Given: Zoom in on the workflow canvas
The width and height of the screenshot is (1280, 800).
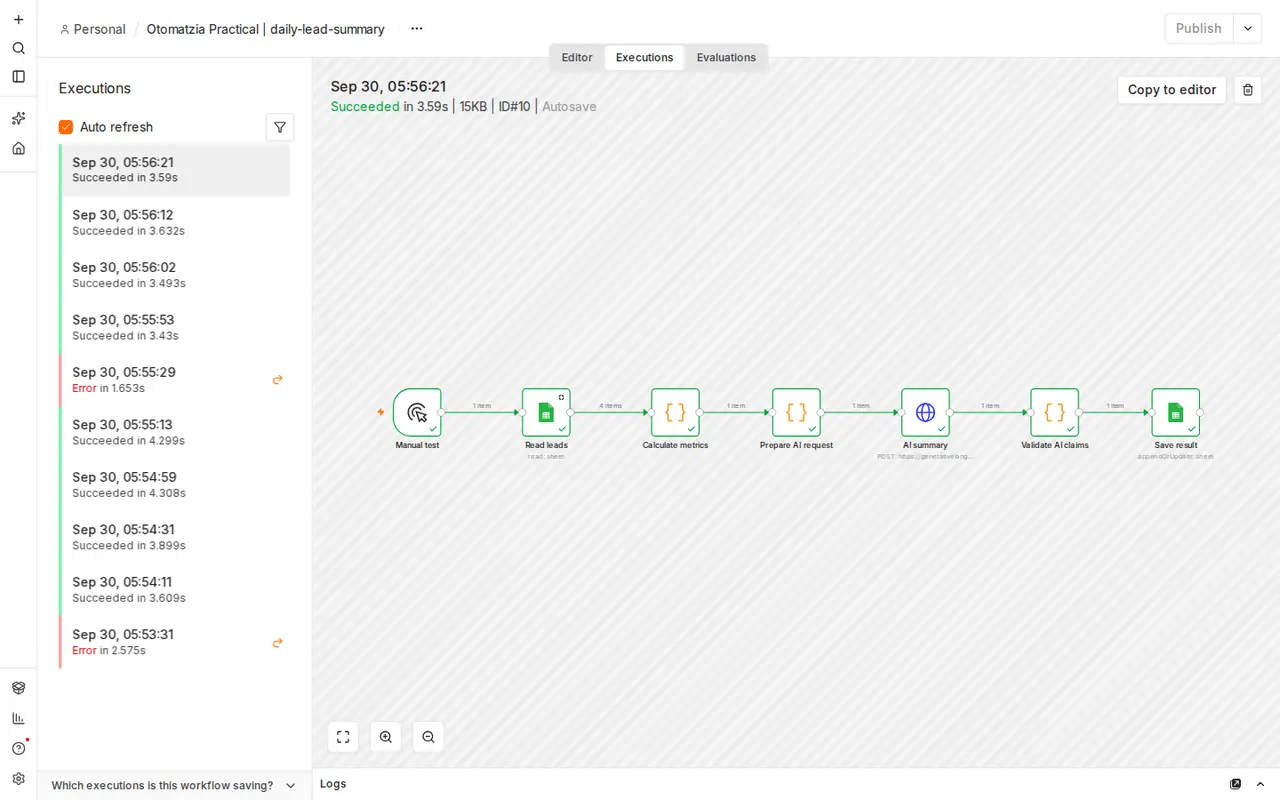Looking at the screenshot, I should 386,737.
